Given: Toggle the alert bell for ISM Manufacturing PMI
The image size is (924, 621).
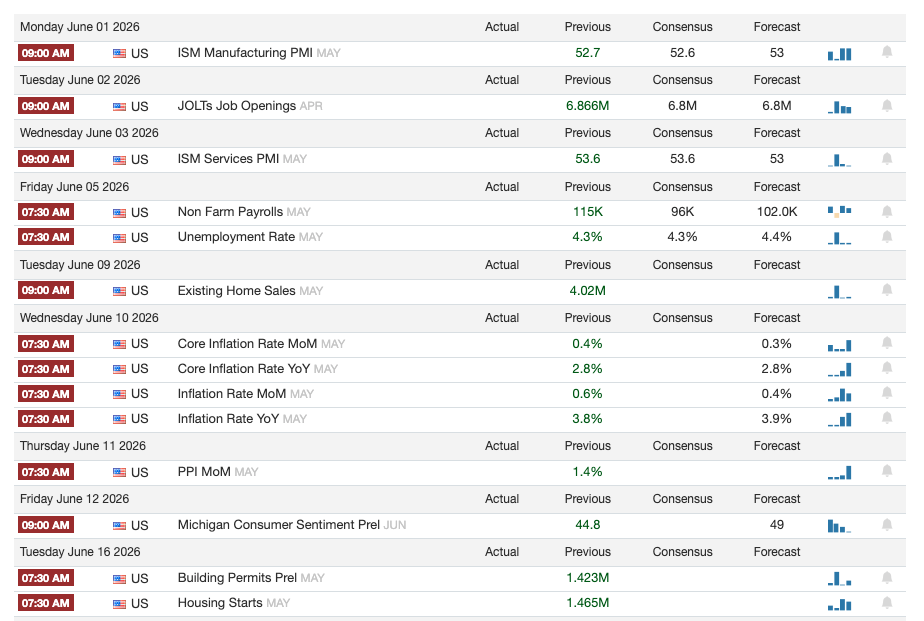Looking at the screenshot, I should (x=887, y=52).
